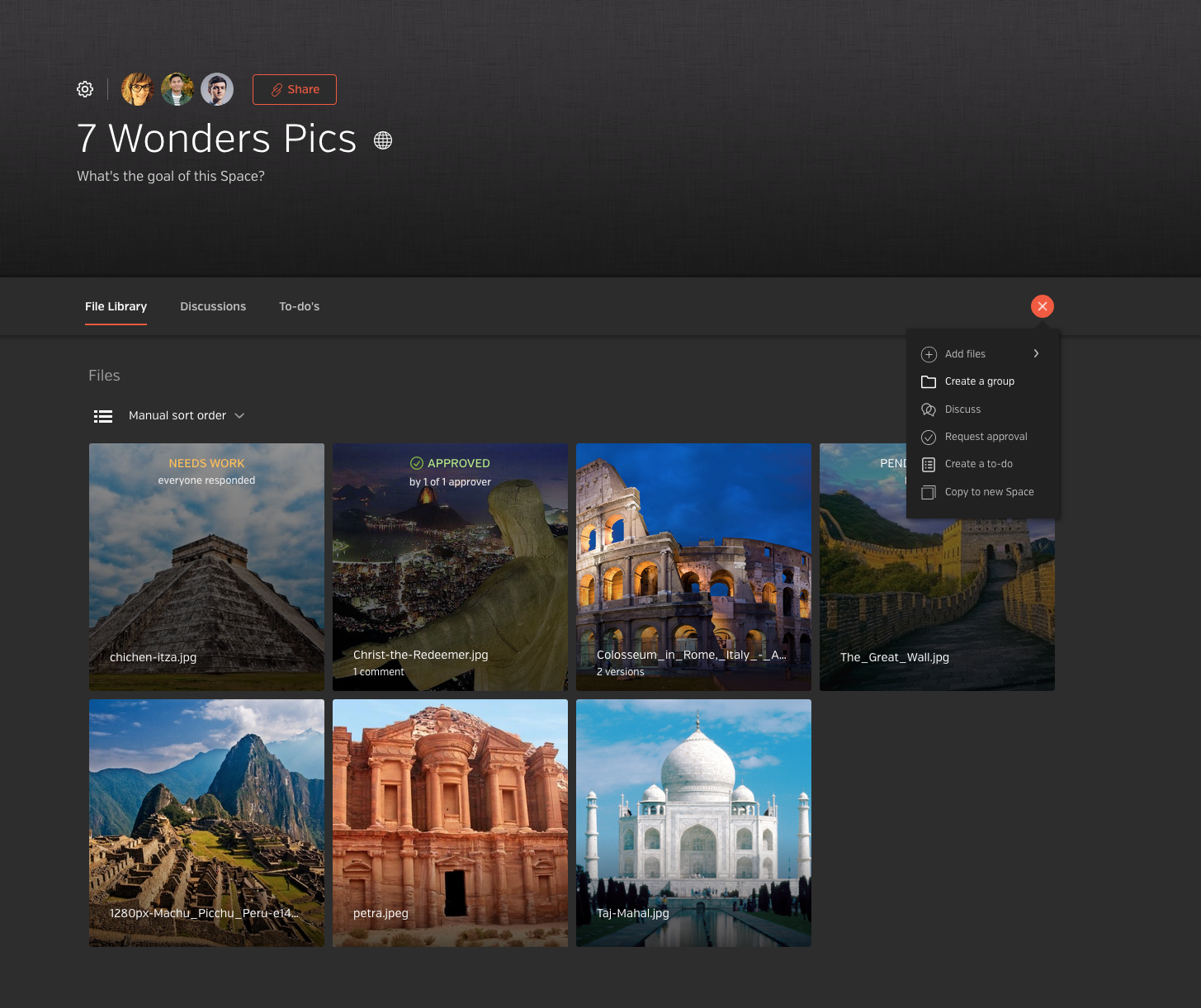The image size is (1201, 1008).
Task: Open the Christ-the-Redeemer.jpg thumbnail
Action: tap(450, 567)
